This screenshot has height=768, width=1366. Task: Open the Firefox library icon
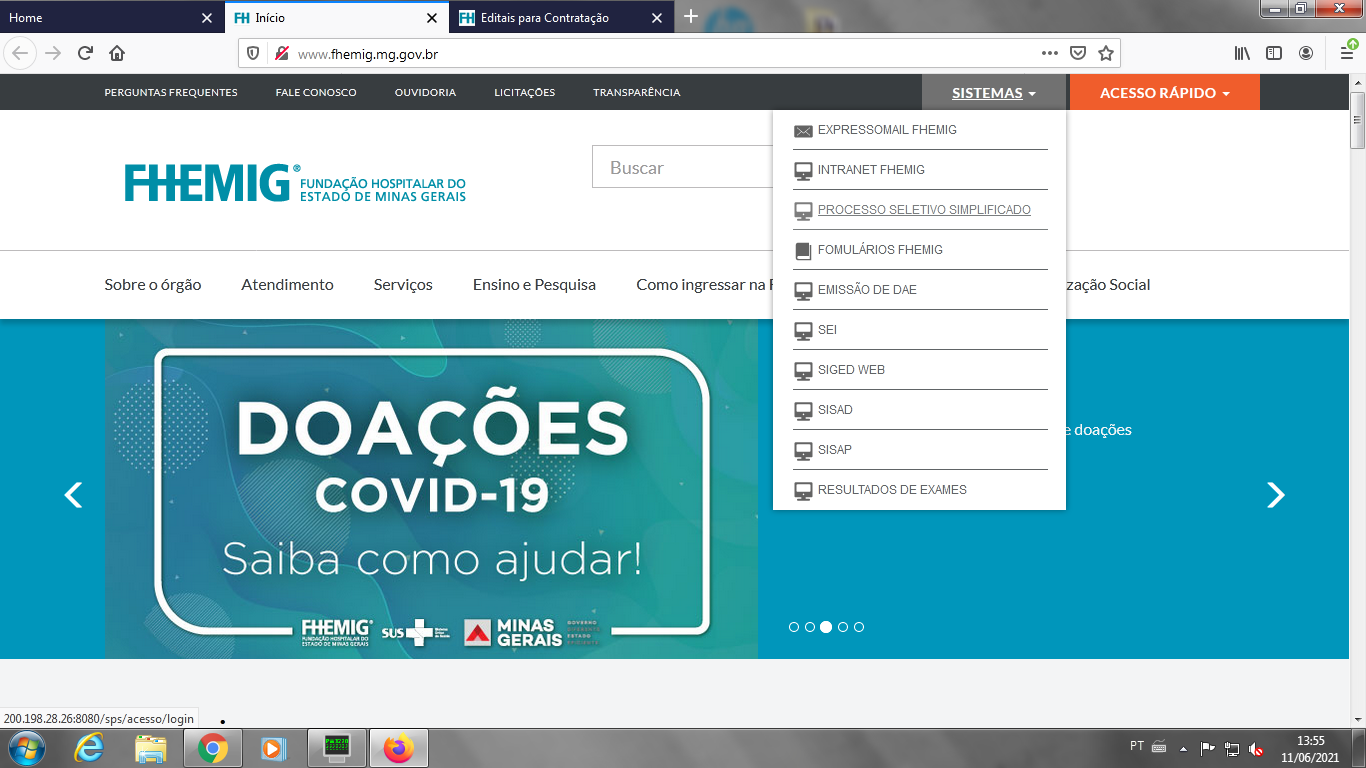(1242, 53)
